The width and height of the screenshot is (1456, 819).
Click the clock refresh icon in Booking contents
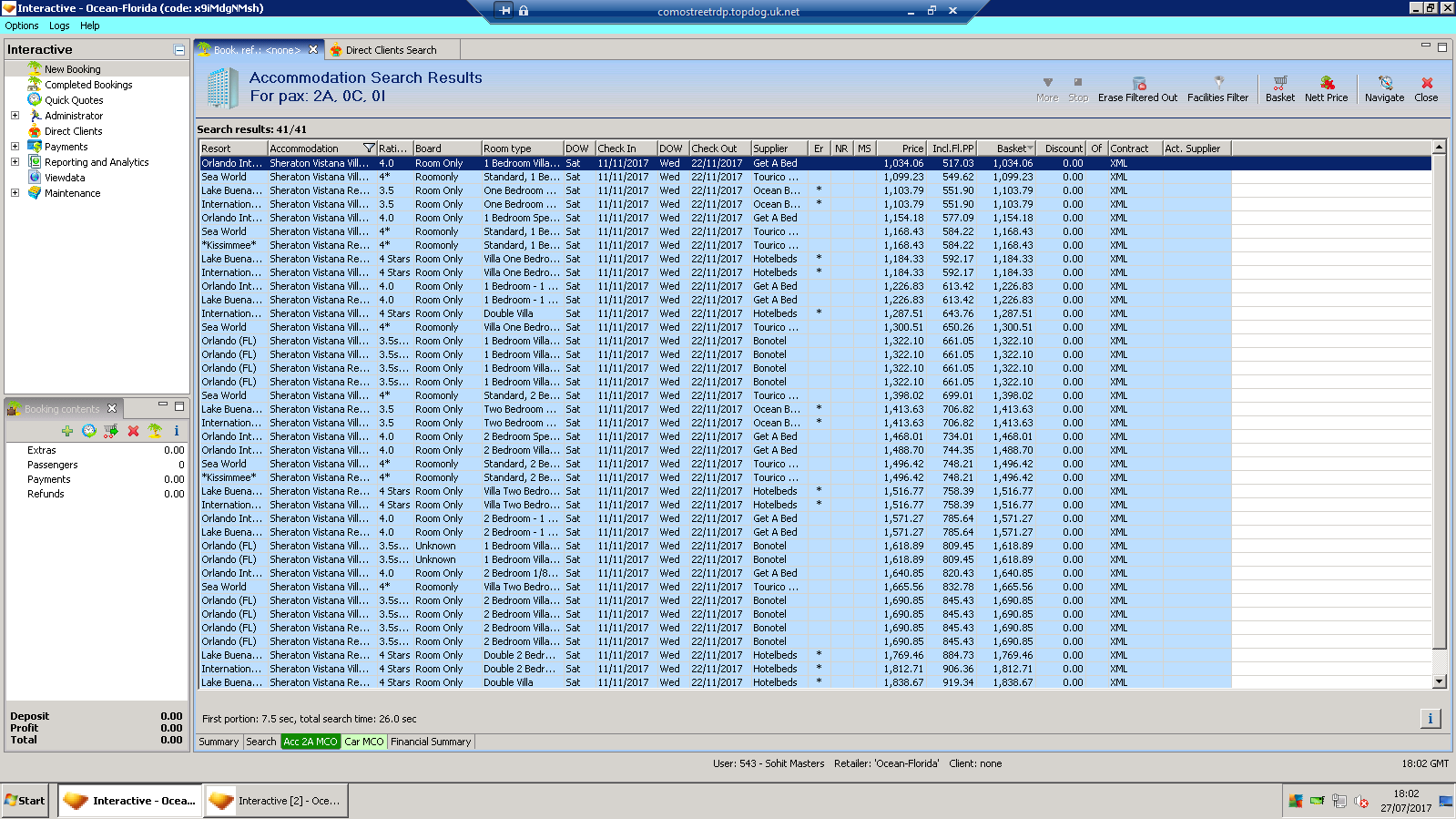tap(89, 431)
